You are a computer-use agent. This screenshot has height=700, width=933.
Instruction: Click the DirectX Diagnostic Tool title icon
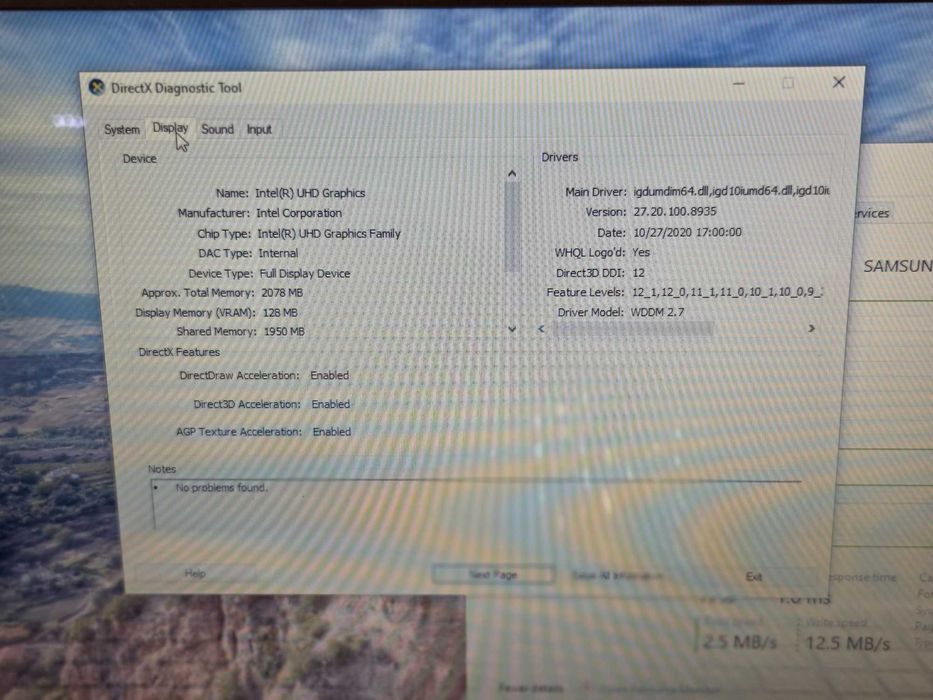97,88
